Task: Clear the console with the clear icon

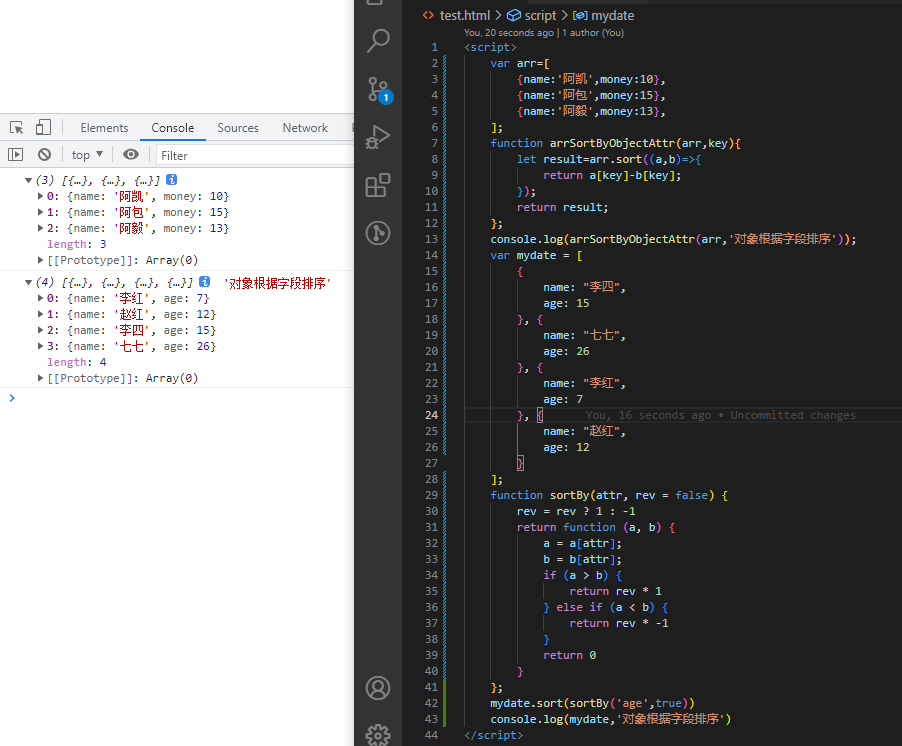Action: point(44,155)
